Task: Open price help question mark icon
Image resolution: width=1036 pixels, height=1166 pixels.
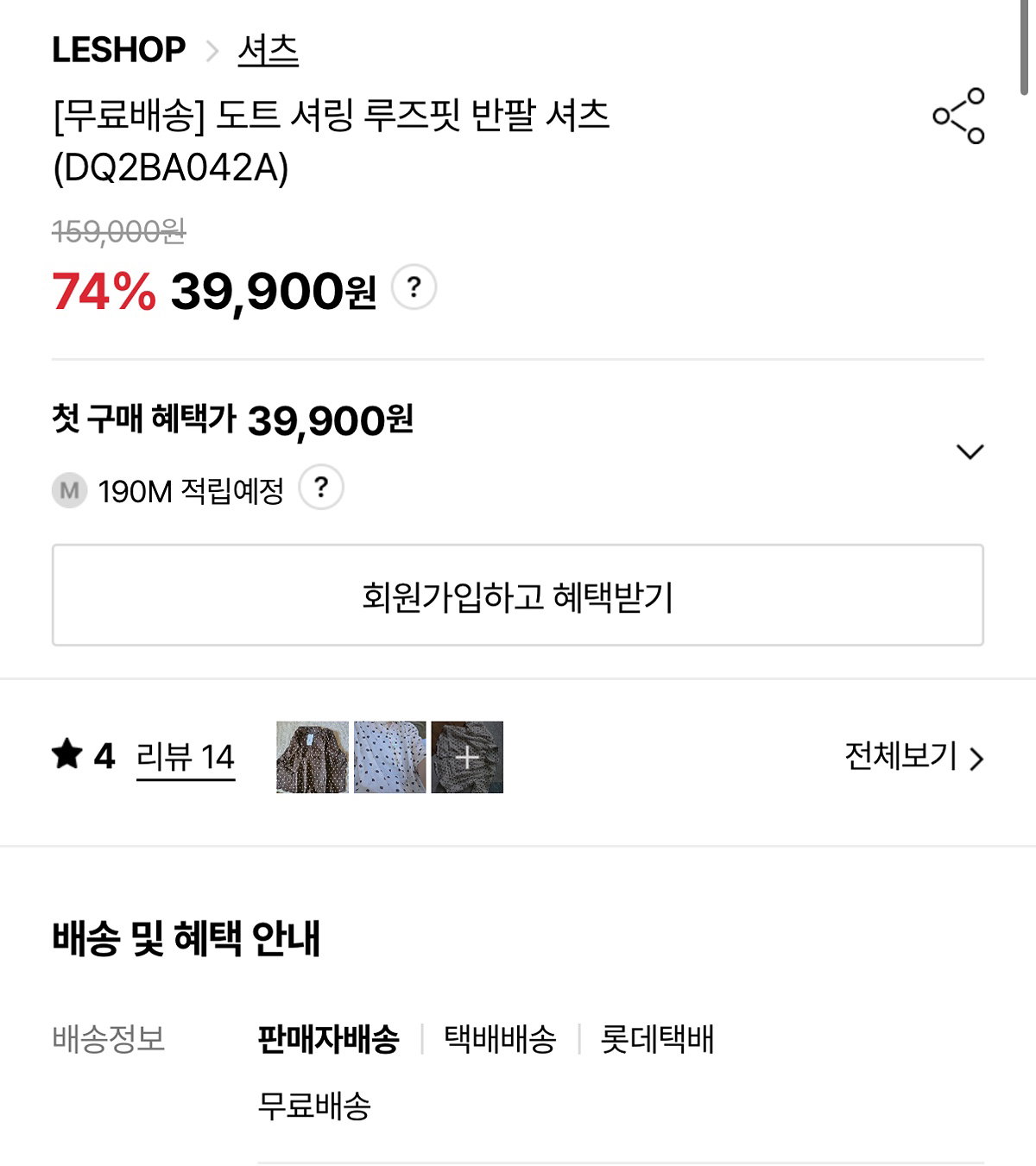Action: [414, 287]
